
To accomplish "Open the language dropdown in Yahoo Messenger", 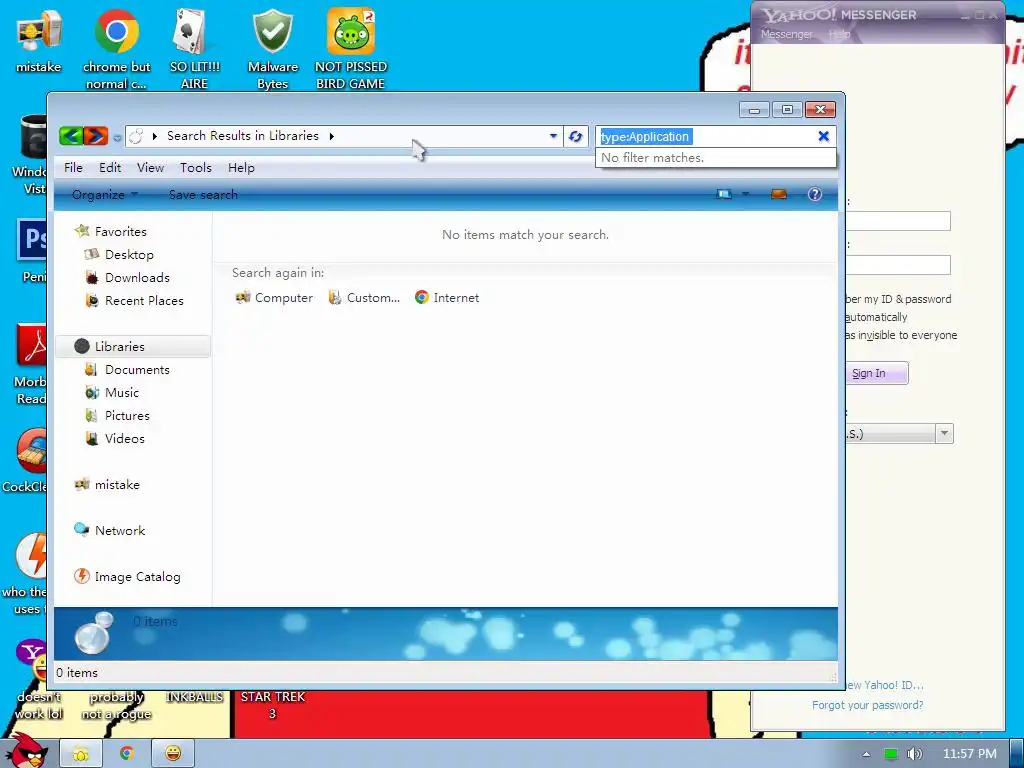I will (x=944, y=434).
